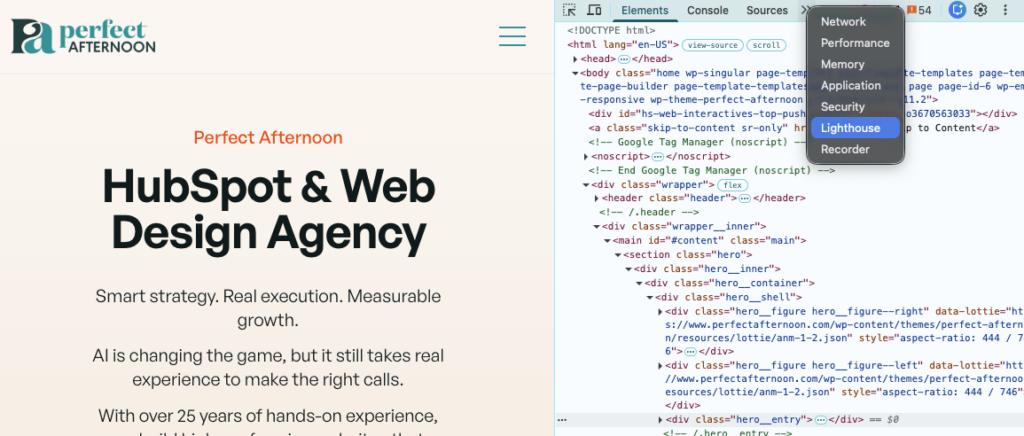Expand the header class header node
This screenshot has height=436, width=1024.
pos(597,198)
